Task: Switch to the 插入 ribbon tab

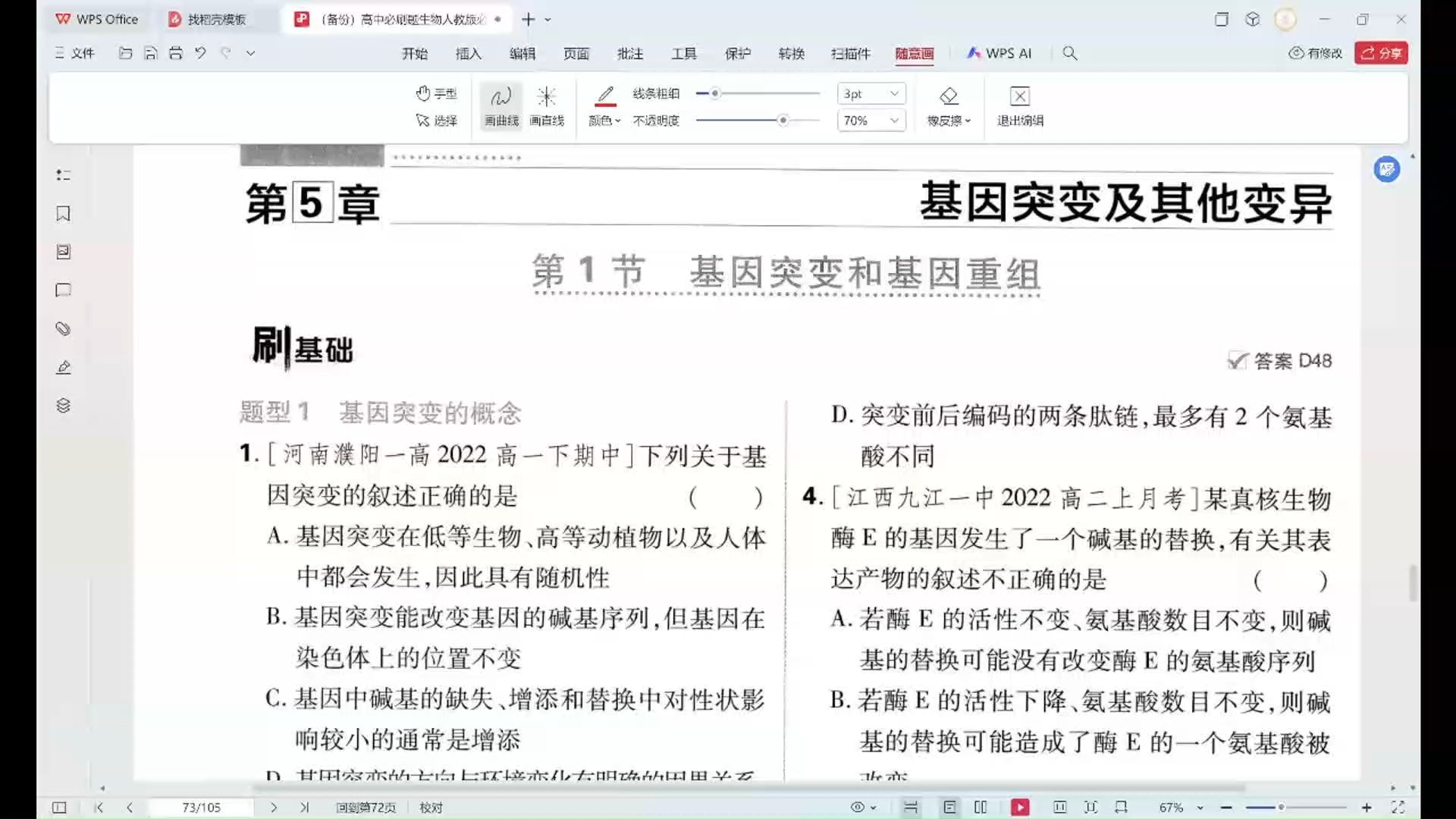Action: pyautogui.click(x=468, y=53)
